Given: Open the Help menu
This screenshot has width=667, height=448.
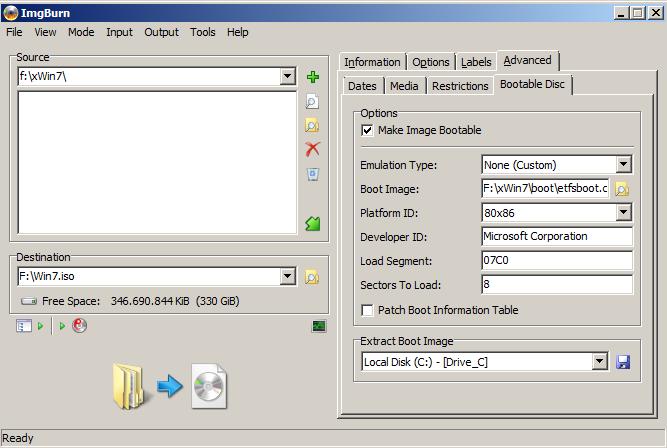Looking at the screenshot, I should pos(237,32).
